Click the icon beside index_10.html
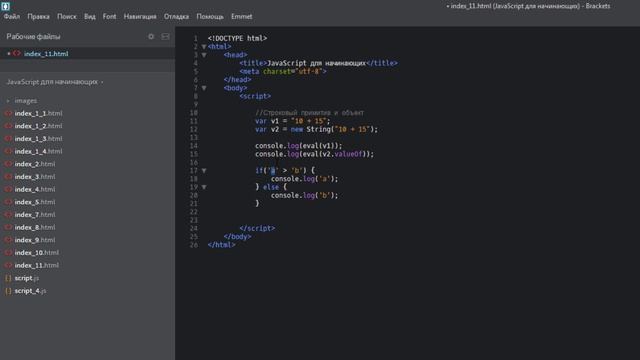Screen dimensions: 640x360 [x=8, y=252]
